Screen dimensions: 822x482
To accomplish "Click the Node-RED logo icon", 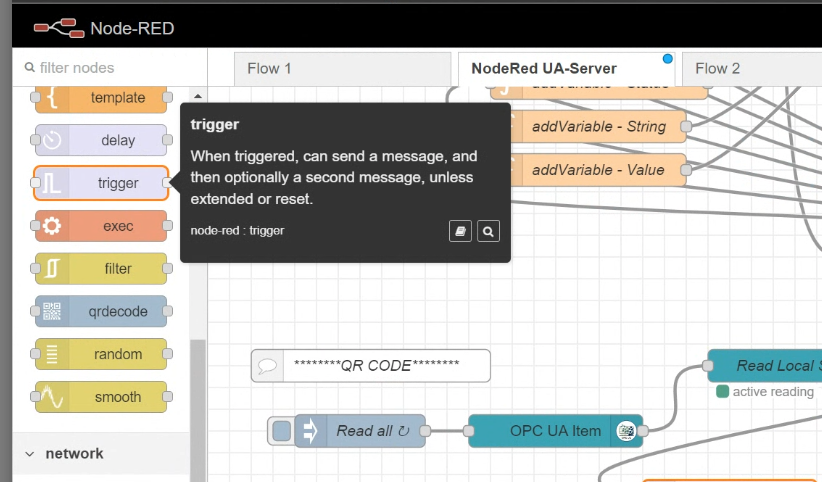I will tap(59, 28).
